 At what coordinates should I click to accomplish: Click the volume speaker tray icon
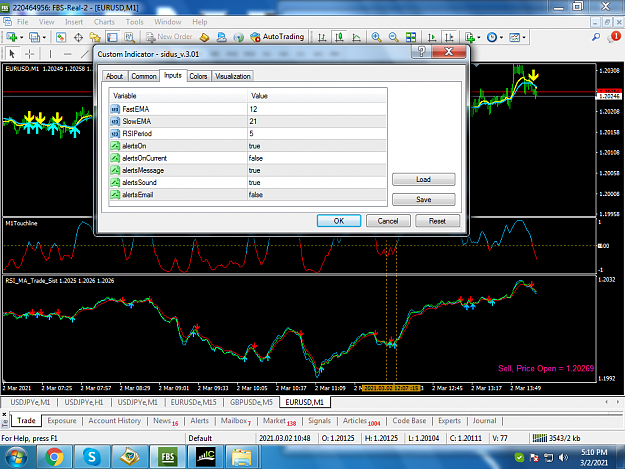(563, 457)
